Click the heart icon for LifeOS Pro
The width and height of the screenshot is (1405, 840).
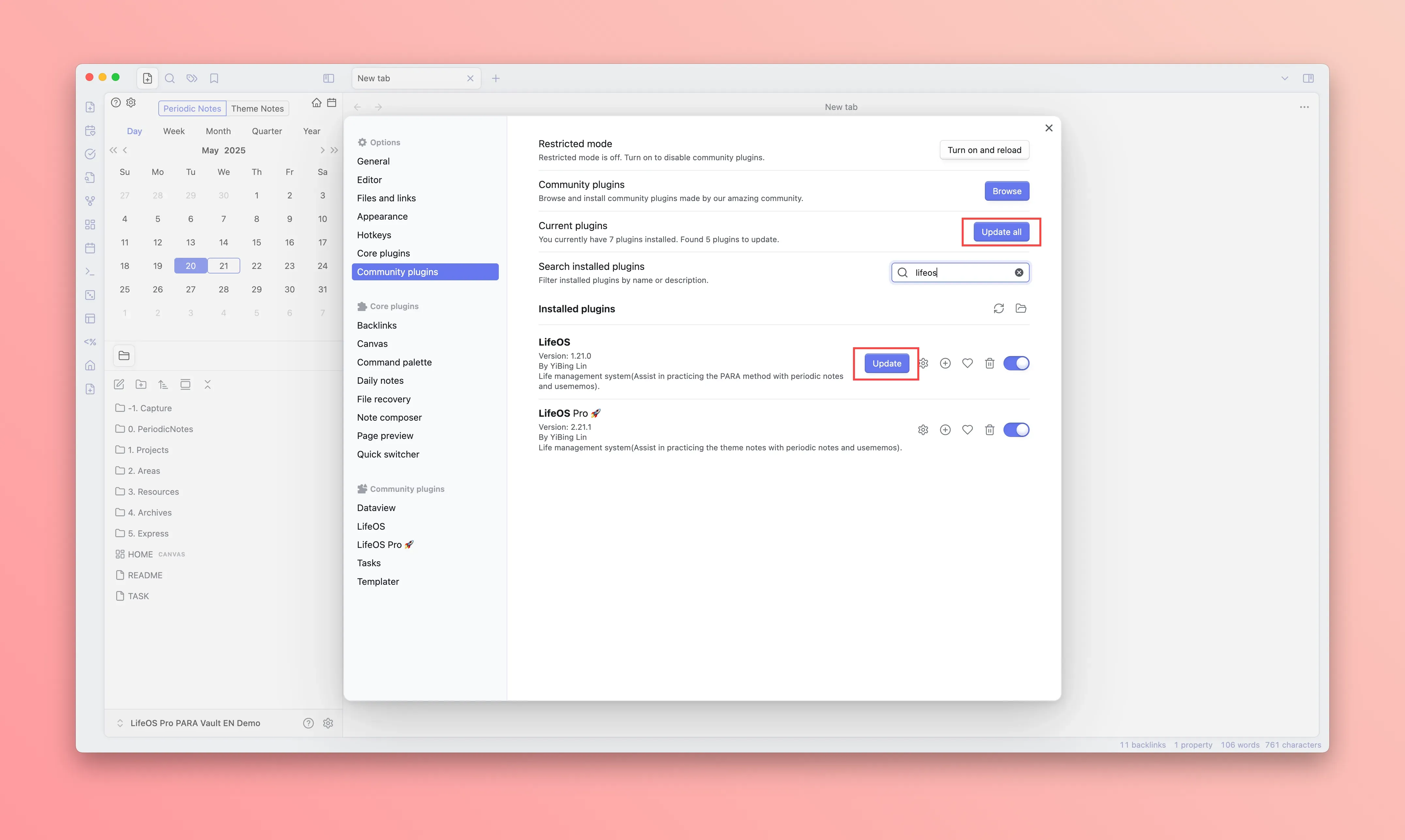(968, 429)
